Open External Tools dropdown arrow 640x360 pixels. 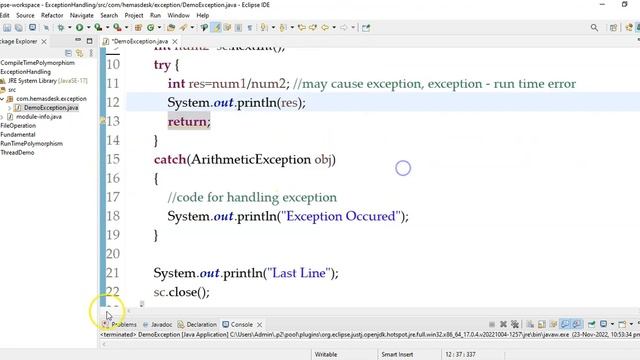tap(127, 28)
